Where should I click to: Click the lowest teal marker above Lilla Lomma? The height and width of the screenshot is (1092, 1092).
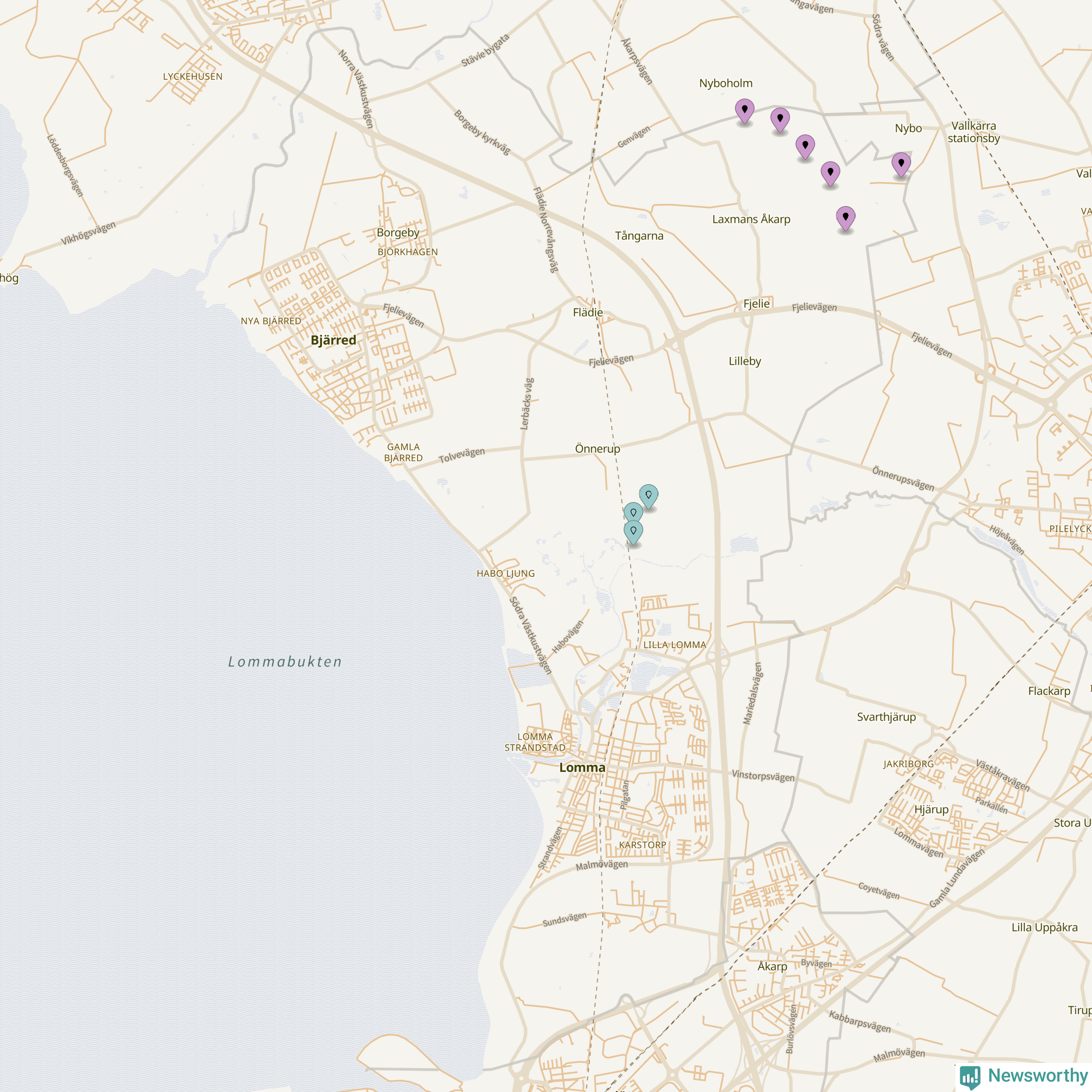(x=633, y=532)
